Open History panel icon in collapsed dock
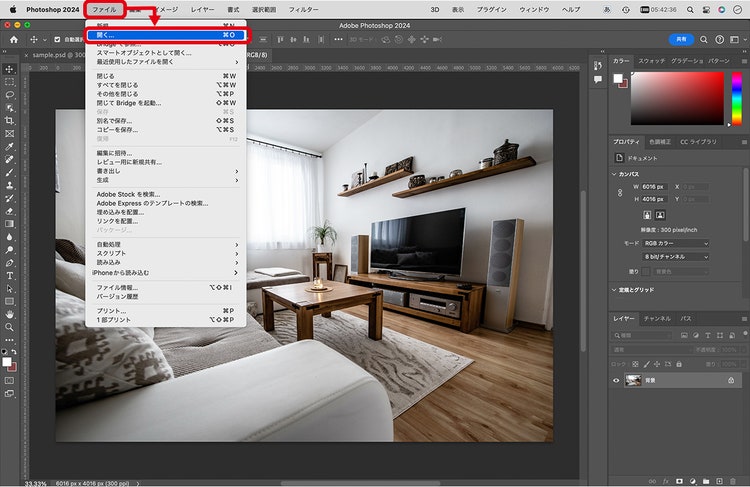 click(598, 66)
